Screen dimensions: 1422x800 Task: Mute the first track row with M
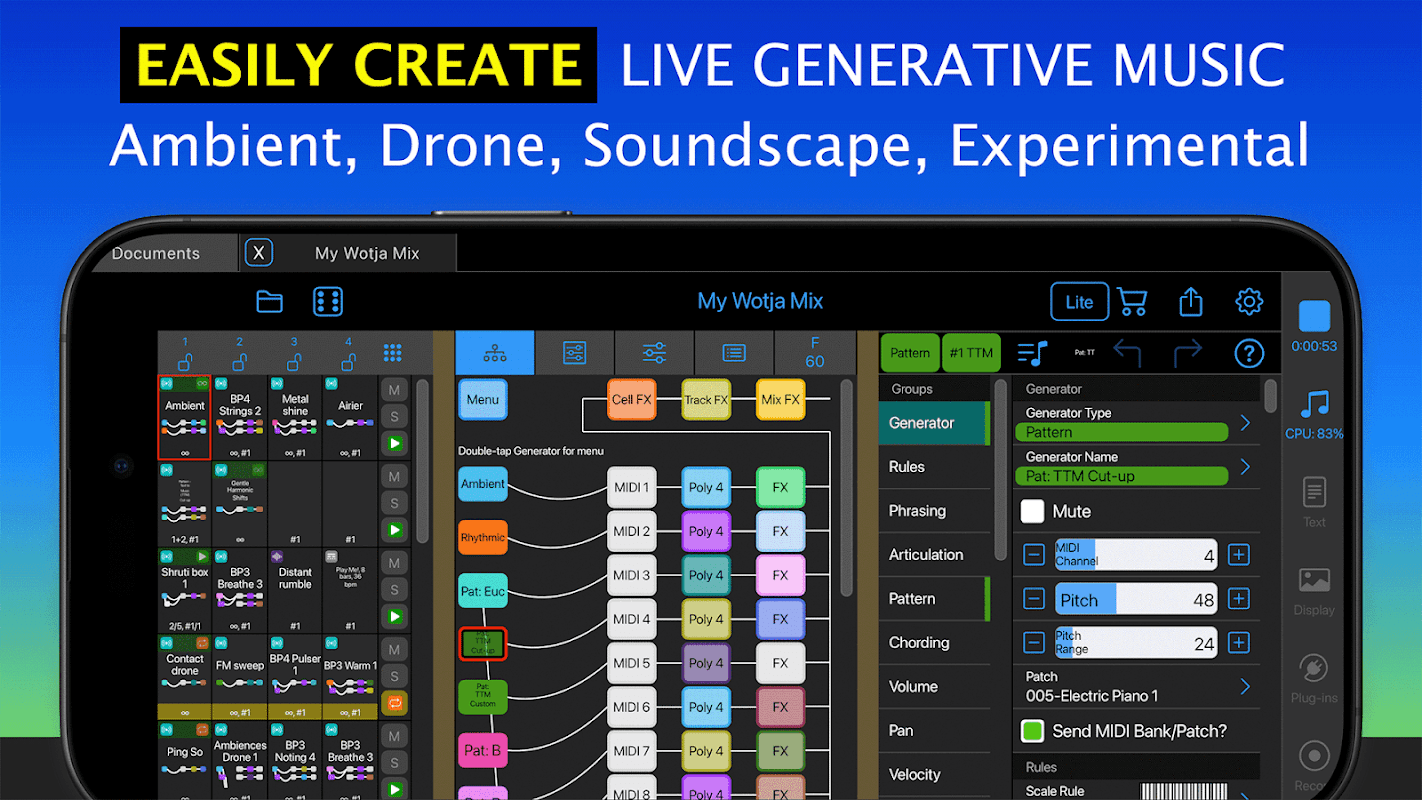coord(394,389)
